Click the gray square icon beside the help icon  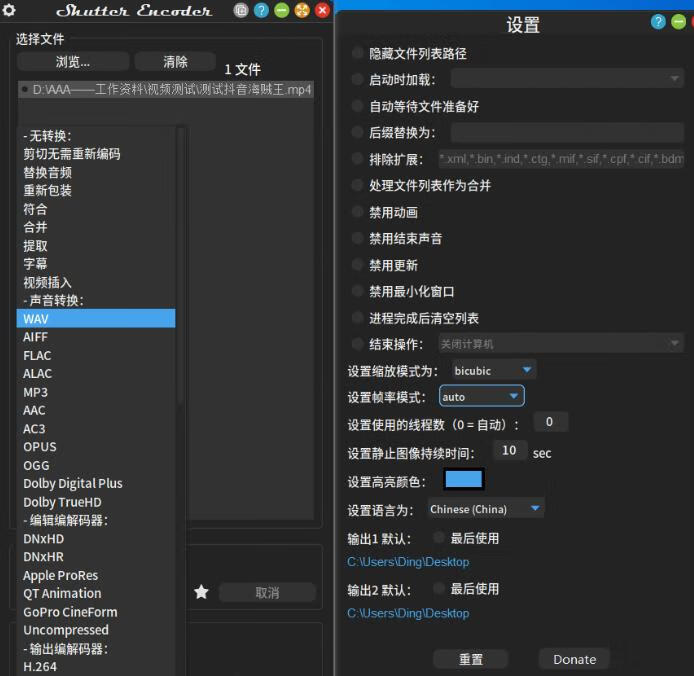pos(241,10)
